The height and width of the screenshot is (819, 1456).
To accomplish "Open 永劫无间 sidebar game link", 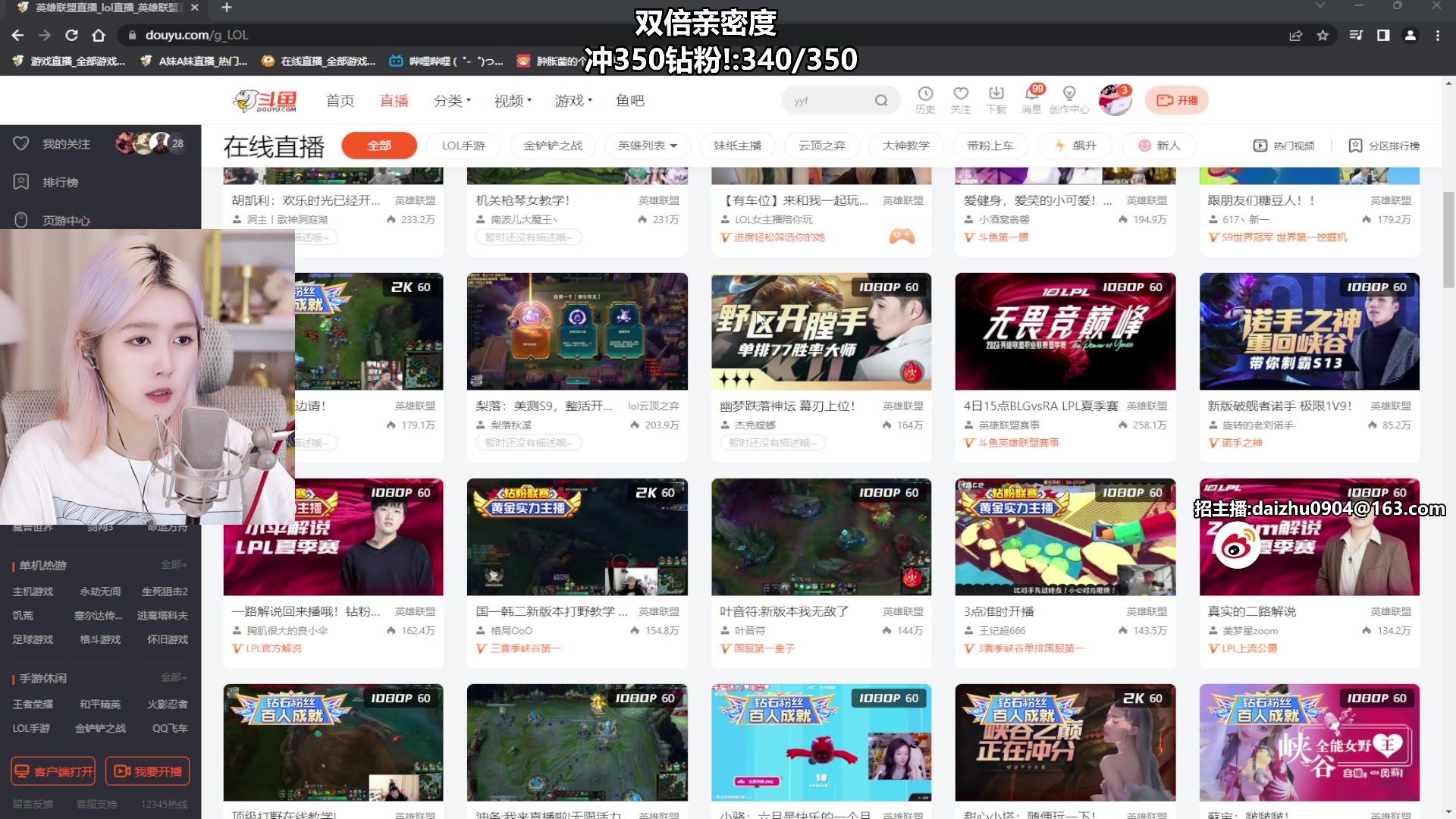I will pyautogui.click(x=100, y=591).
